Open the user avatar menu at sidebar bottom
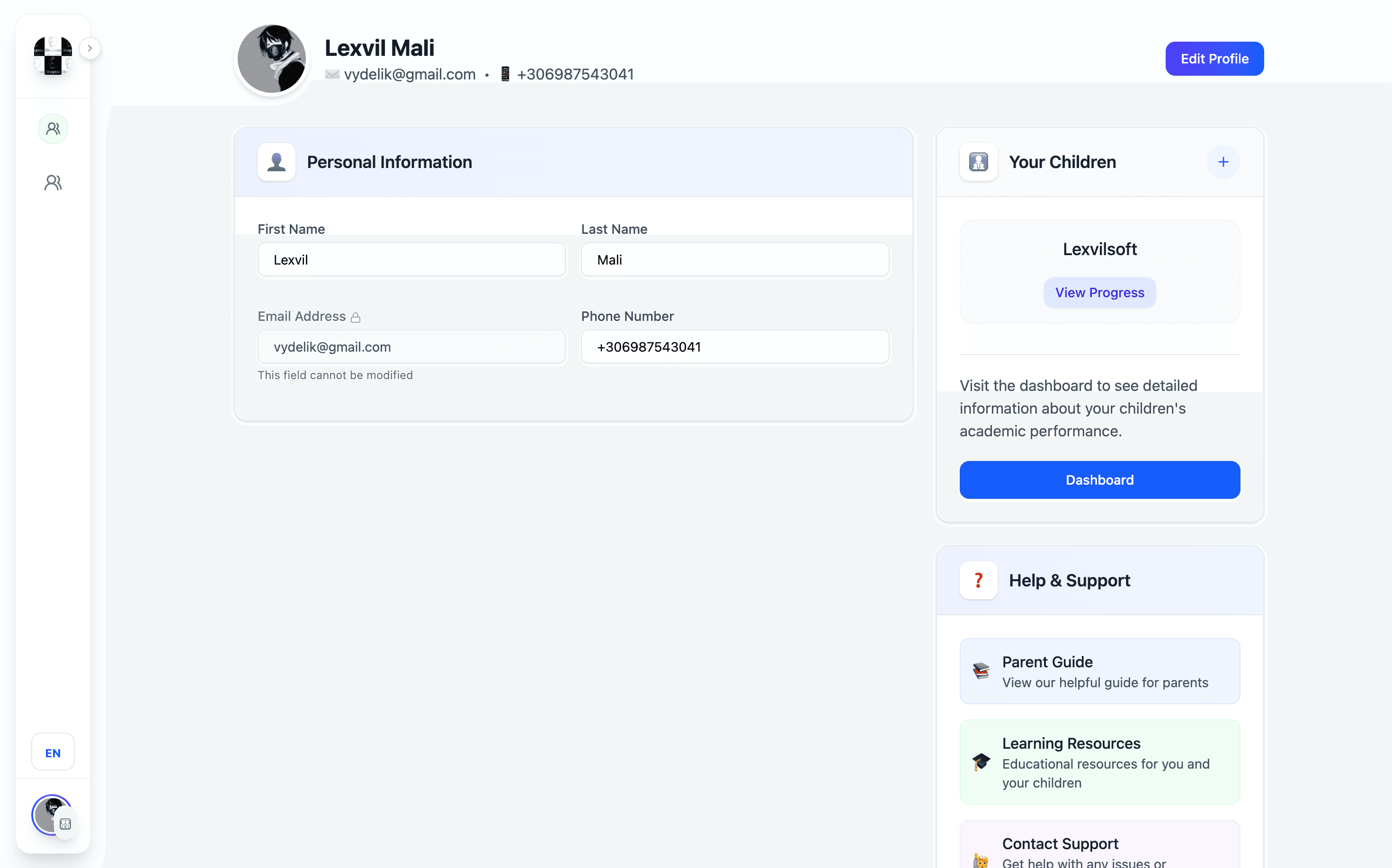Screen dimensions: 1392x868 52,815
